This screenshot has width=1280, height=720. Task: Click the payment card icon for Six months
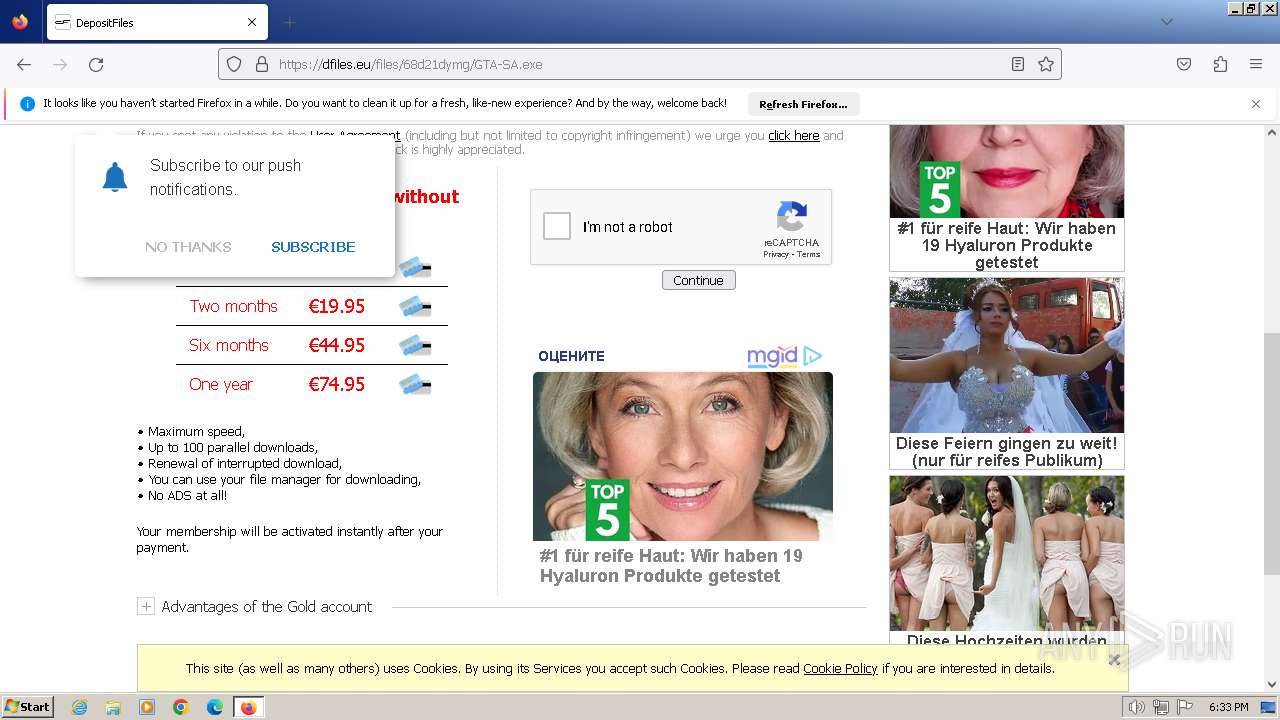point(415,345)
